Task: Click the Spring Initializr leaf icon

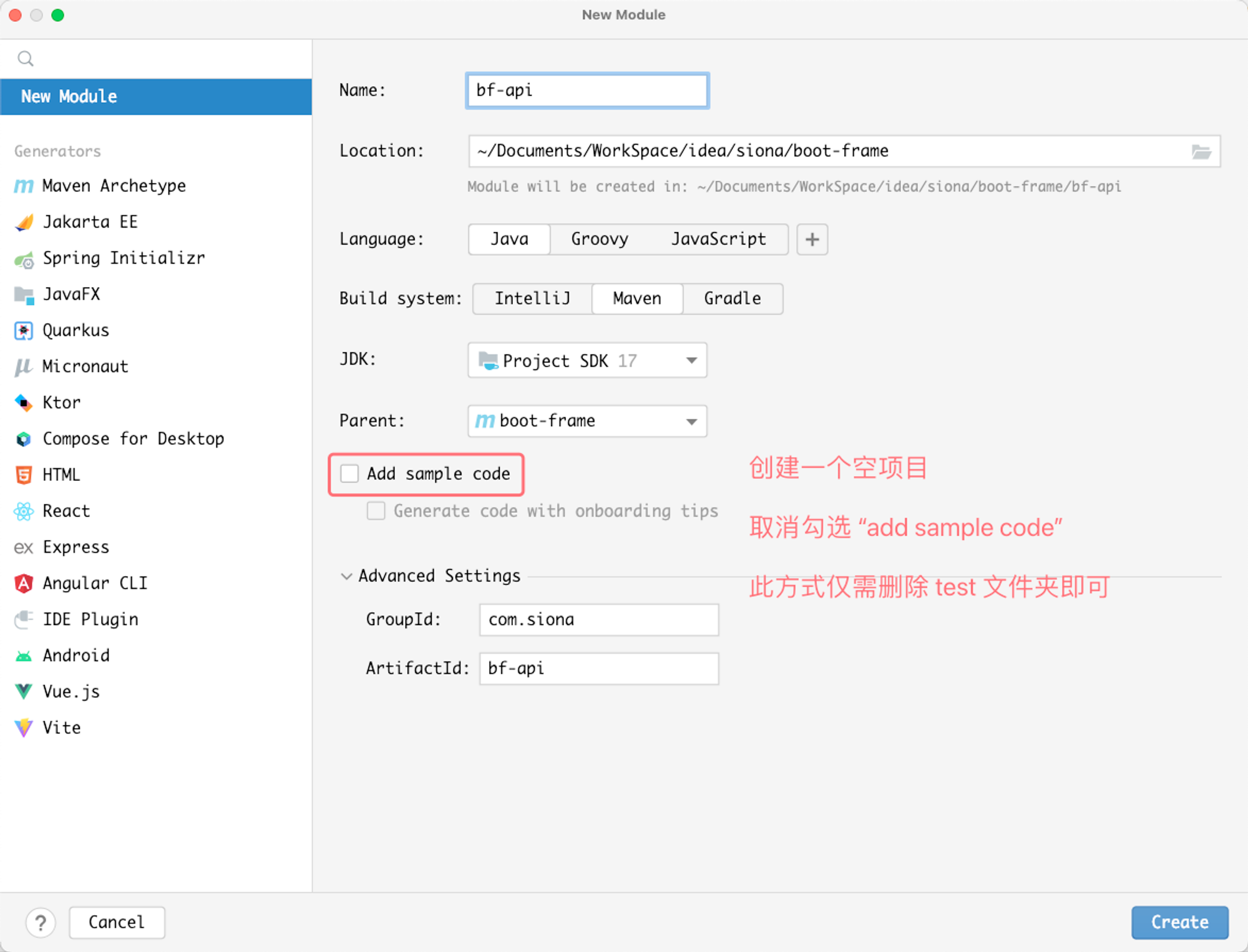Action: point(24,259)
